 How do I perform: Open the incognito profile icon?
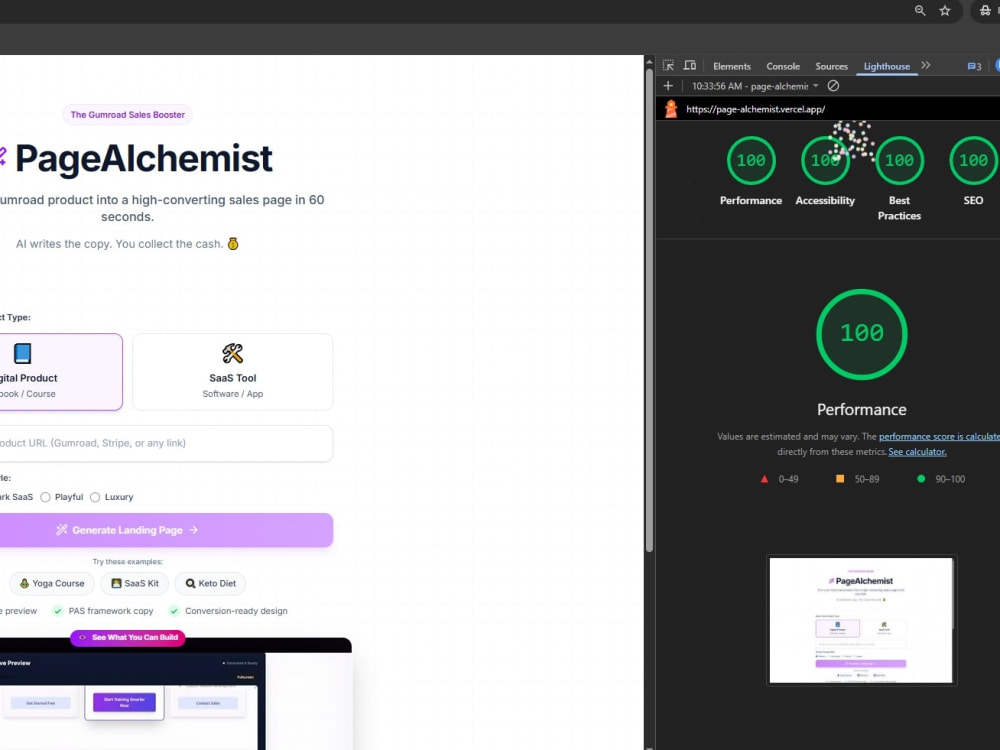point(985,10)
